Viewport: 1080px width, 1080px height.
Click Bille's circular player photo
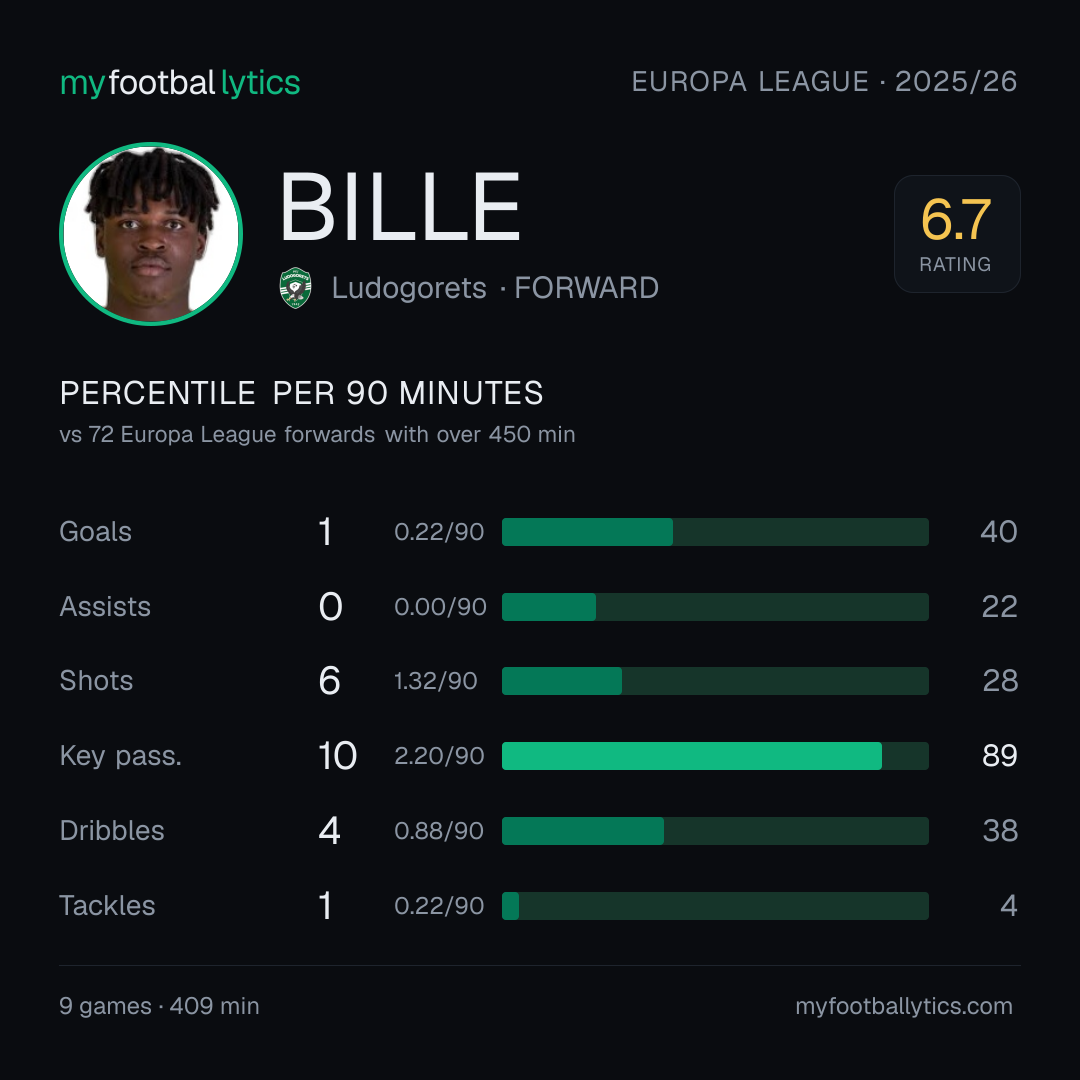pyautogui.click(x=151, y=233)
